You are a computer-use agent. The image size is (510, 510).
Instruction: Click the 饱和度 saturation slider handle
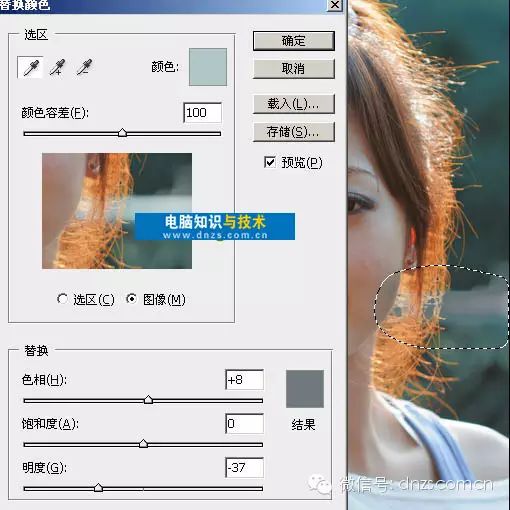143,444
